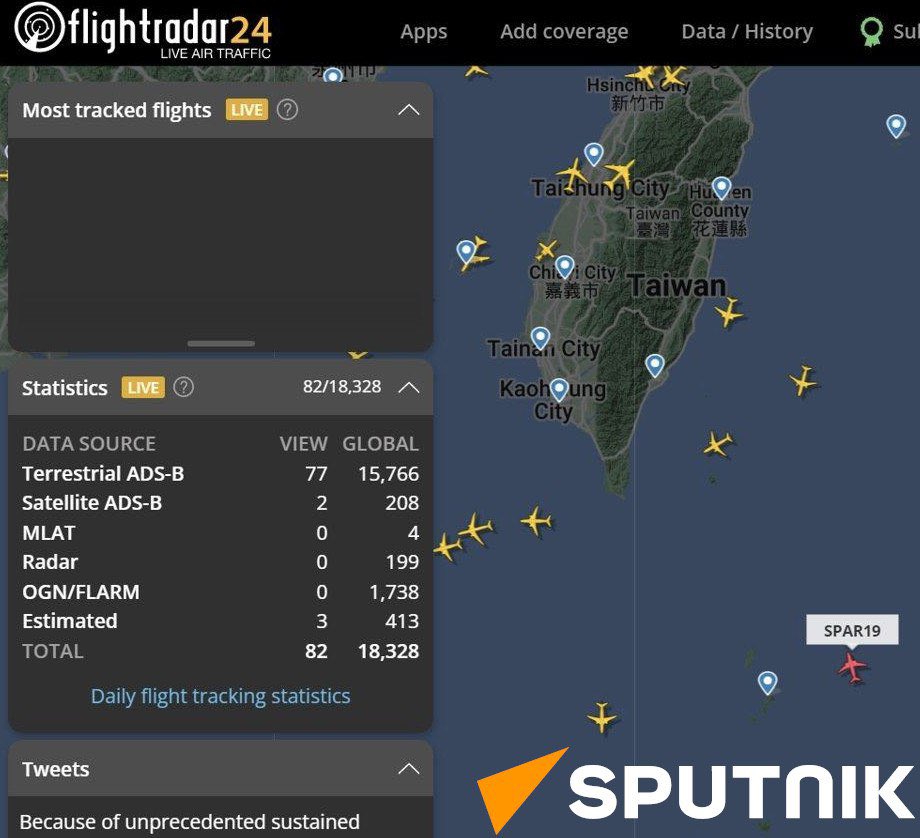
Task: Click the Flightradar24 logo
Action: pyautogui.click(x=143, y=32)
